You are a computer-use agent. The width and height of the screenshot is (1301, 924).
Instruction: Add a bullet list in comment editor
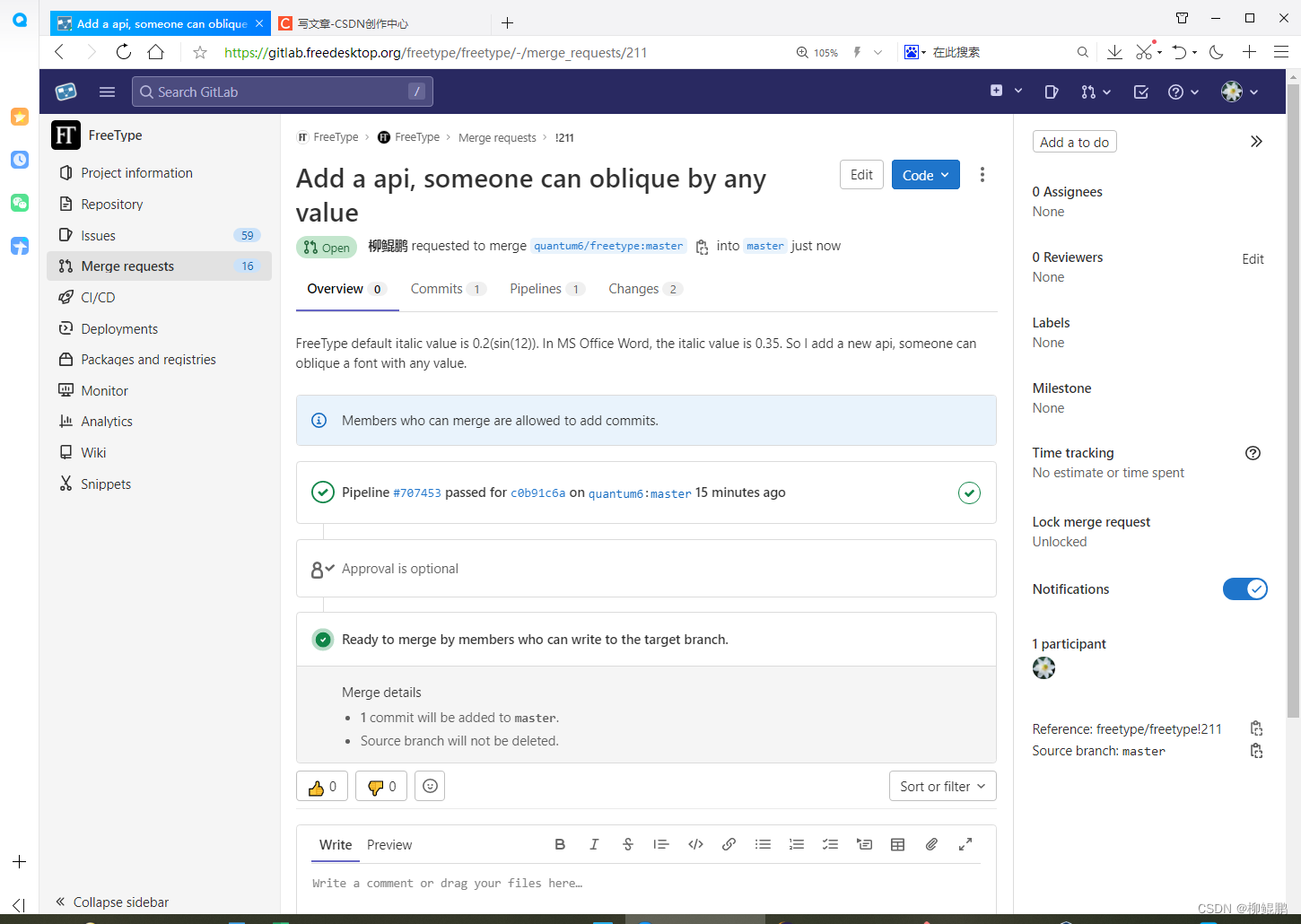(x=763, y=844)
